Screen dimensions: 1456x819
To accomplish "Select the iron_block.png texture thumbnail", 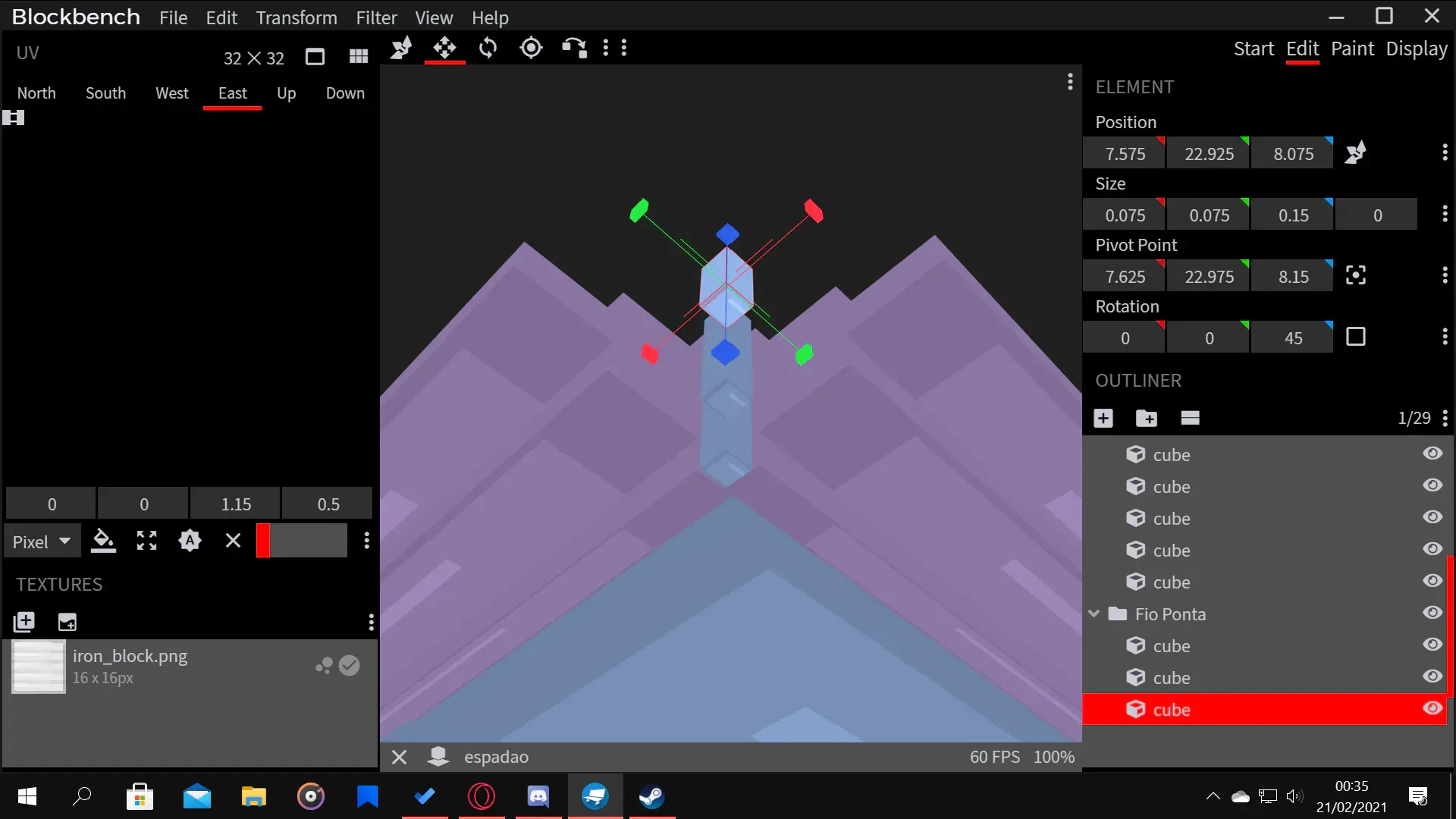I will click(39, 667).
